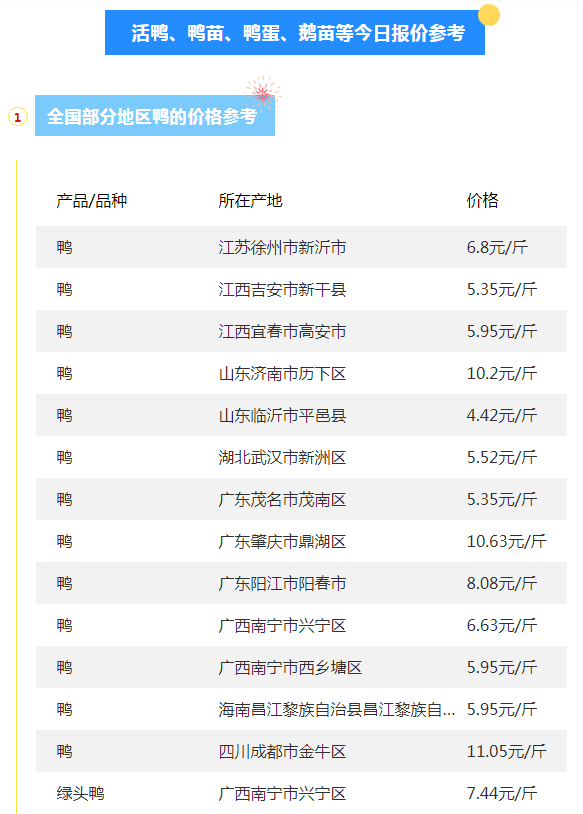
Task: Click the 山东临沂市平邑县 row
Action: click(x=301, y=415)
